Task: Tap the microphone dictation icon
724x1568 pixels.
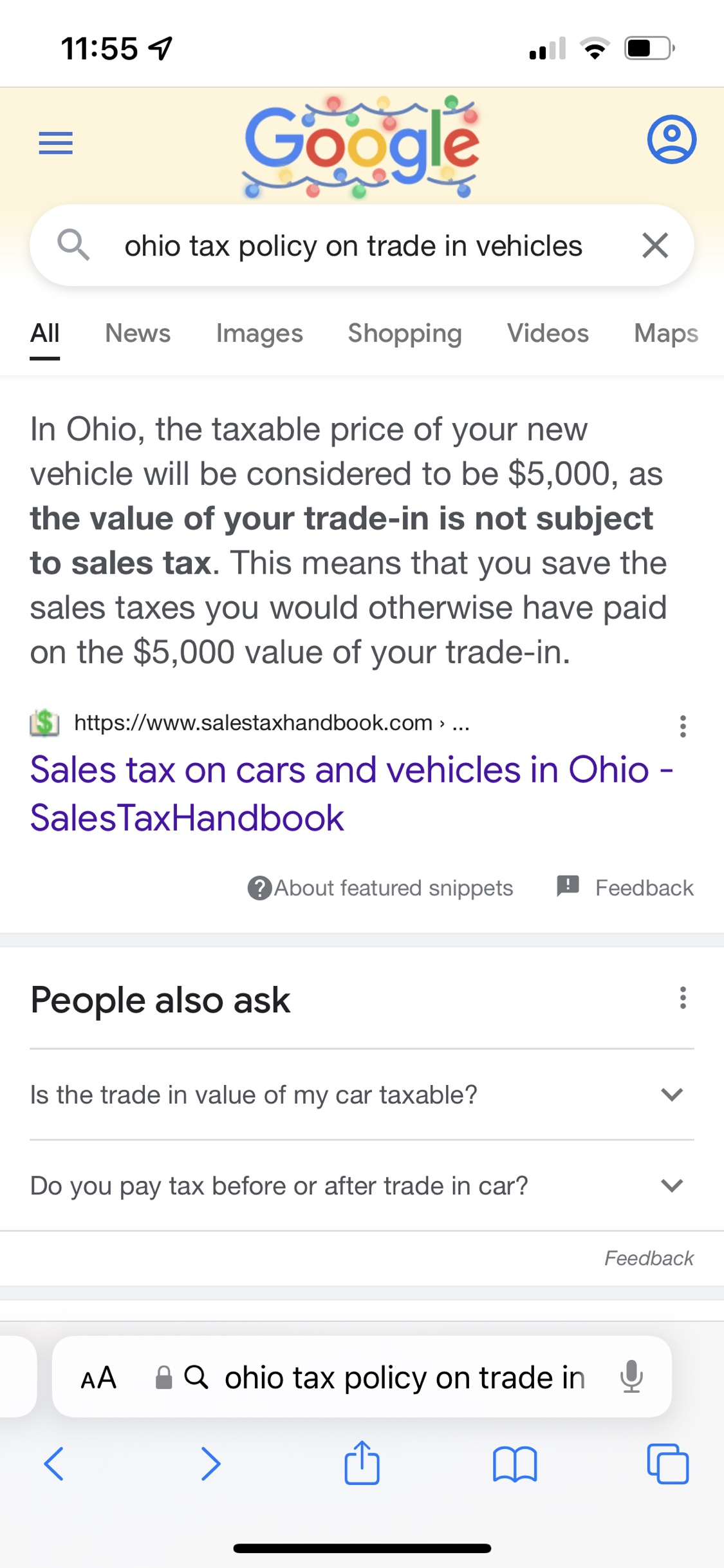Action: 631,1377
